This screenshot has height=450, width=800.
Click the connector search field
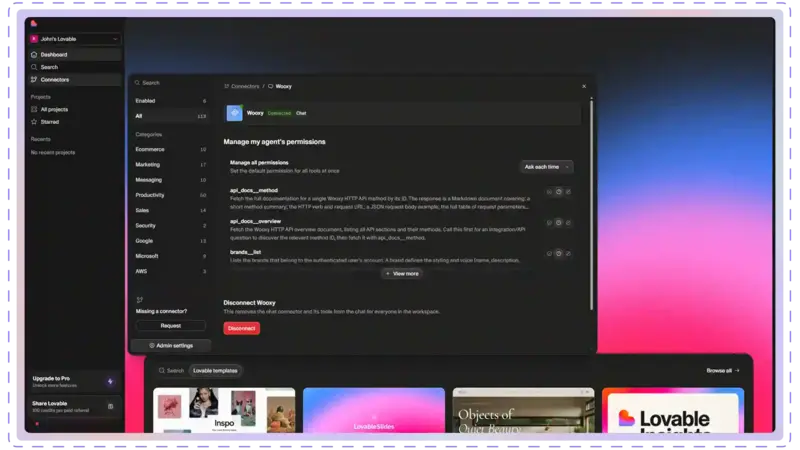click(x=170, y=83)
